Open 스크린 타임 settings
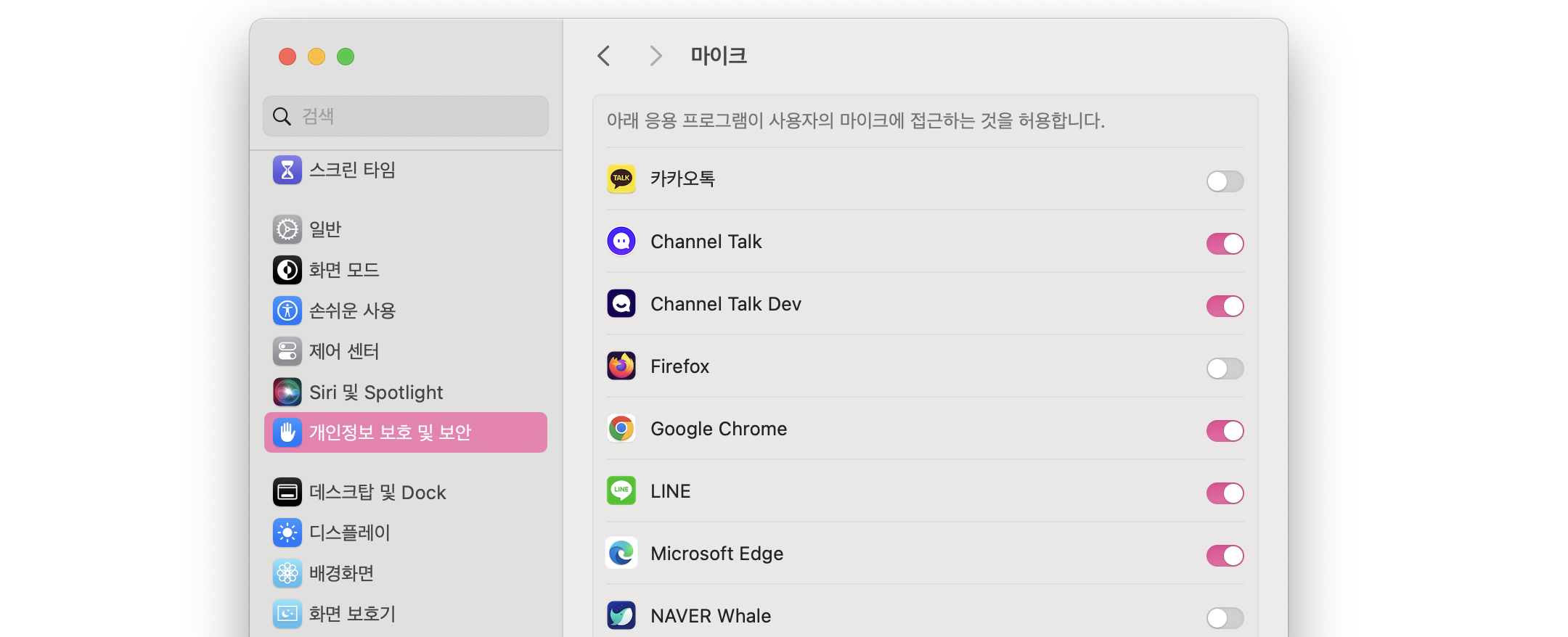The height and width of the screenshot is (637, 1568). [x=406, y=170]
